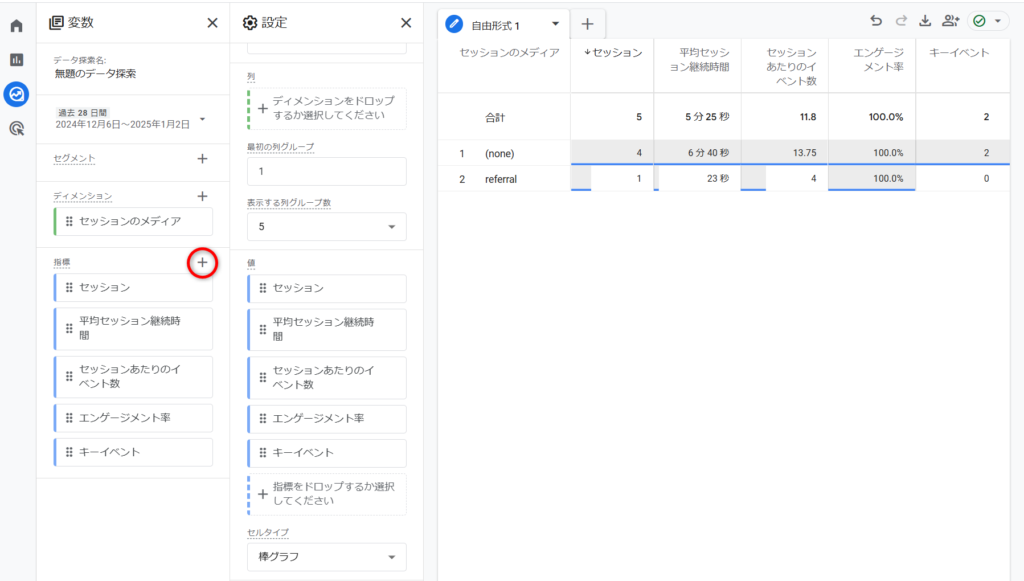Click the undo arrow icon
This screenshot has height=581, width=1024.
coord(877,22)
